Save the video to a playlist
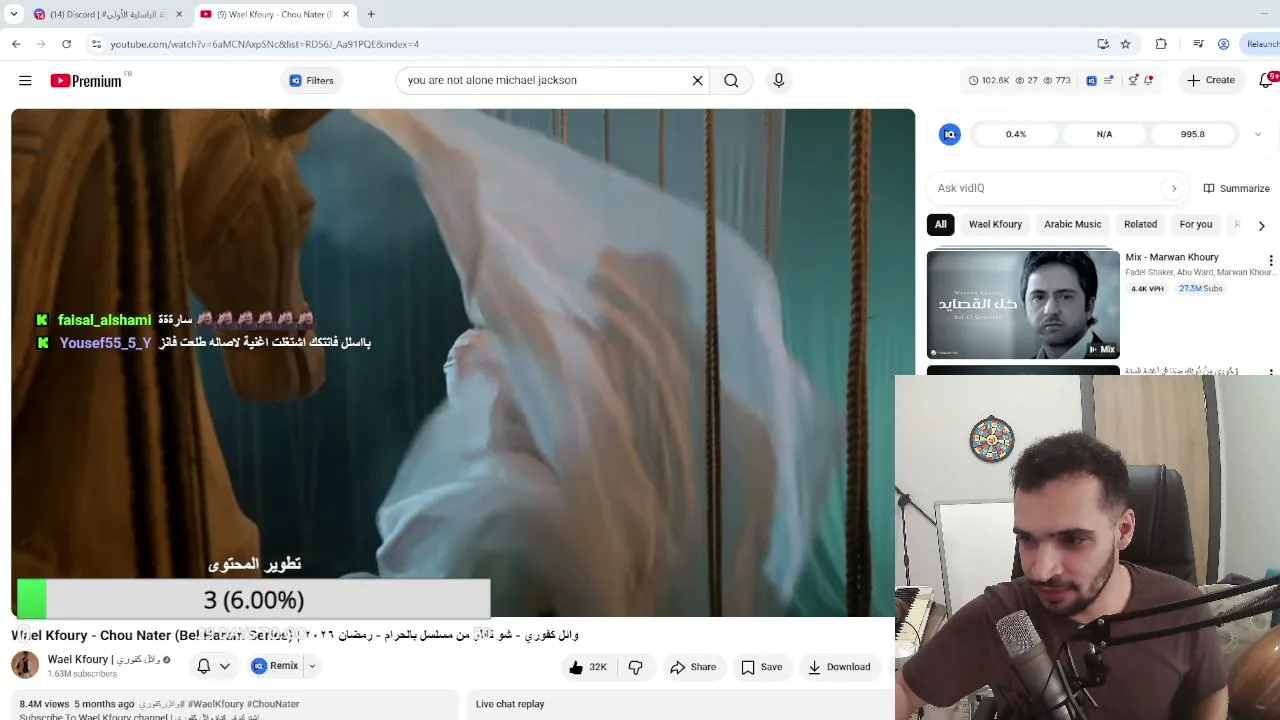1280x720 pixels. (x=762, y=667)
